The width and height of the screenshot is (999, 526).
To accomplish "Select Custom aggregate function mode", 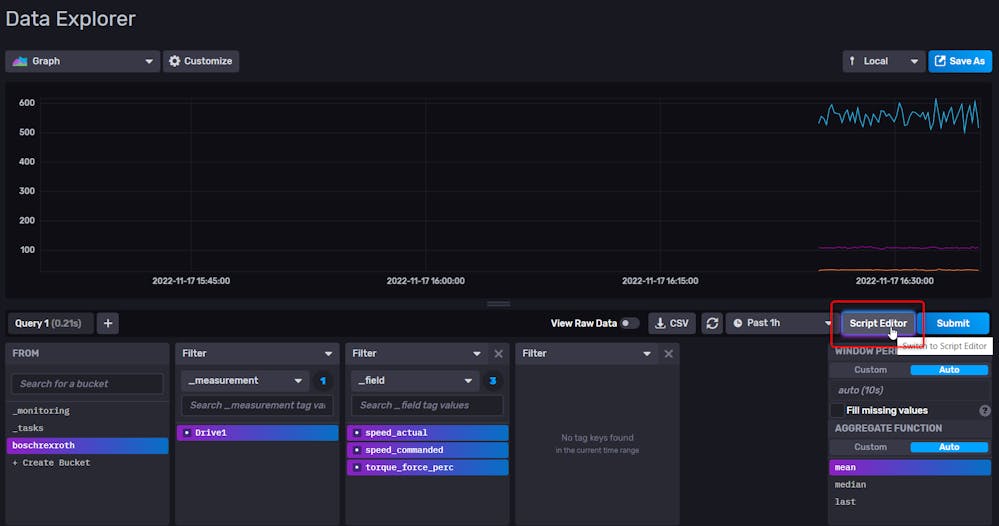I will click(x=870, y=447).
